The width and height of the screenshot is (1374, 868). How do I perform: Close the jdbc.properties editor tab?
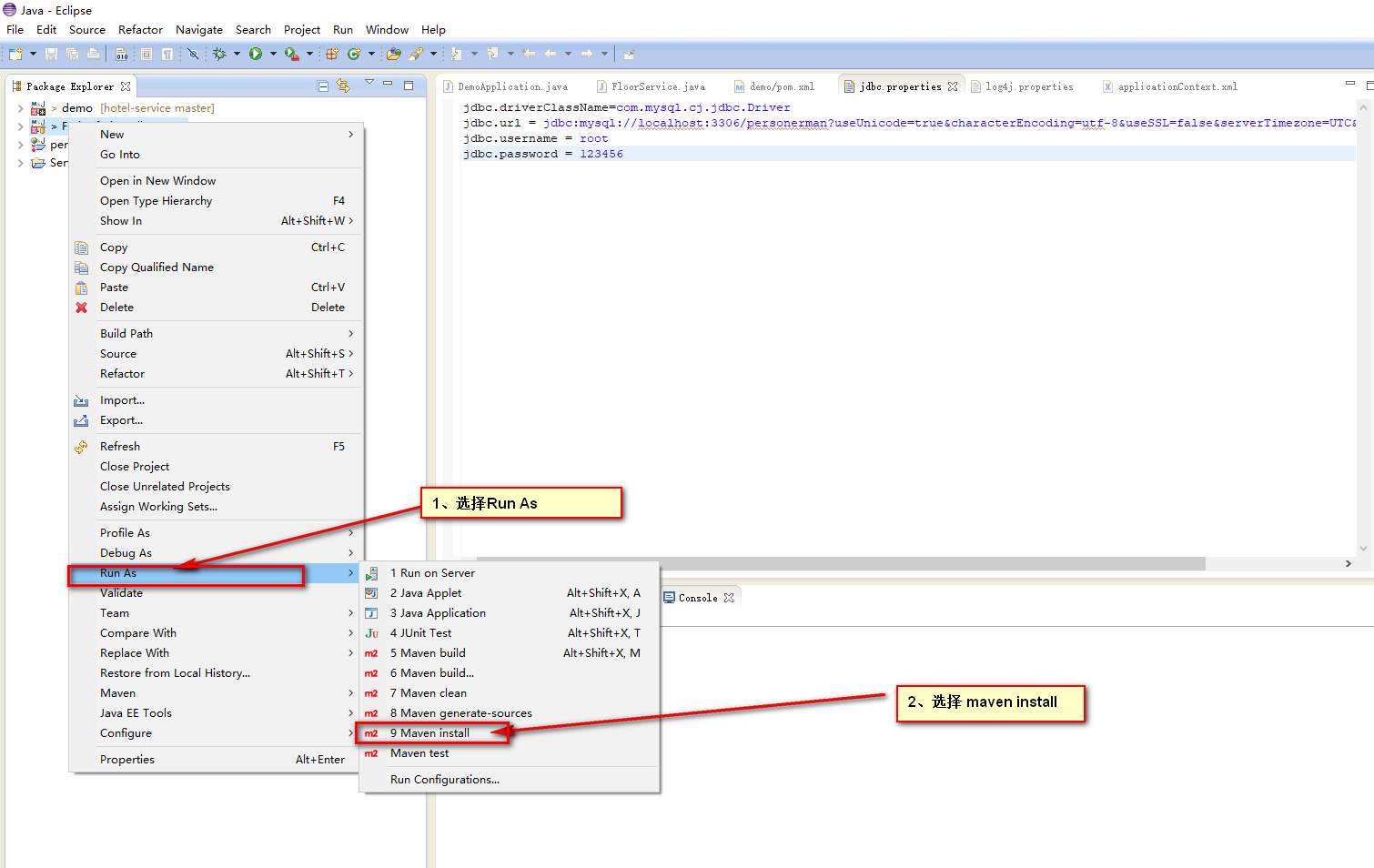953,86
